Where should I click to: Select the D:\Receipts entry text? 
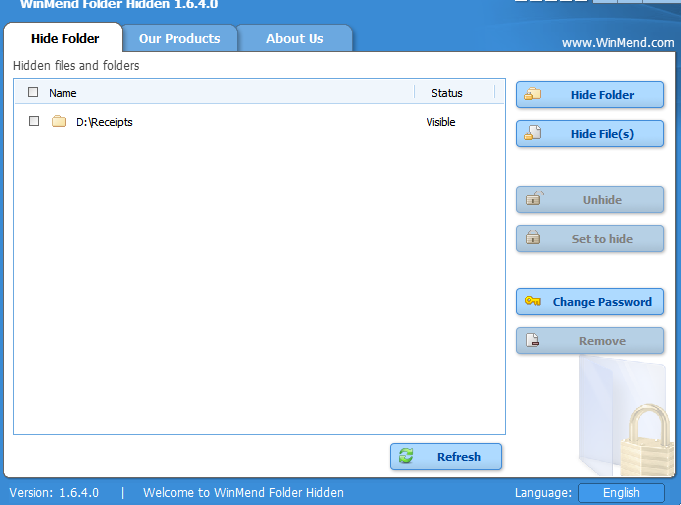pos(104,122)
